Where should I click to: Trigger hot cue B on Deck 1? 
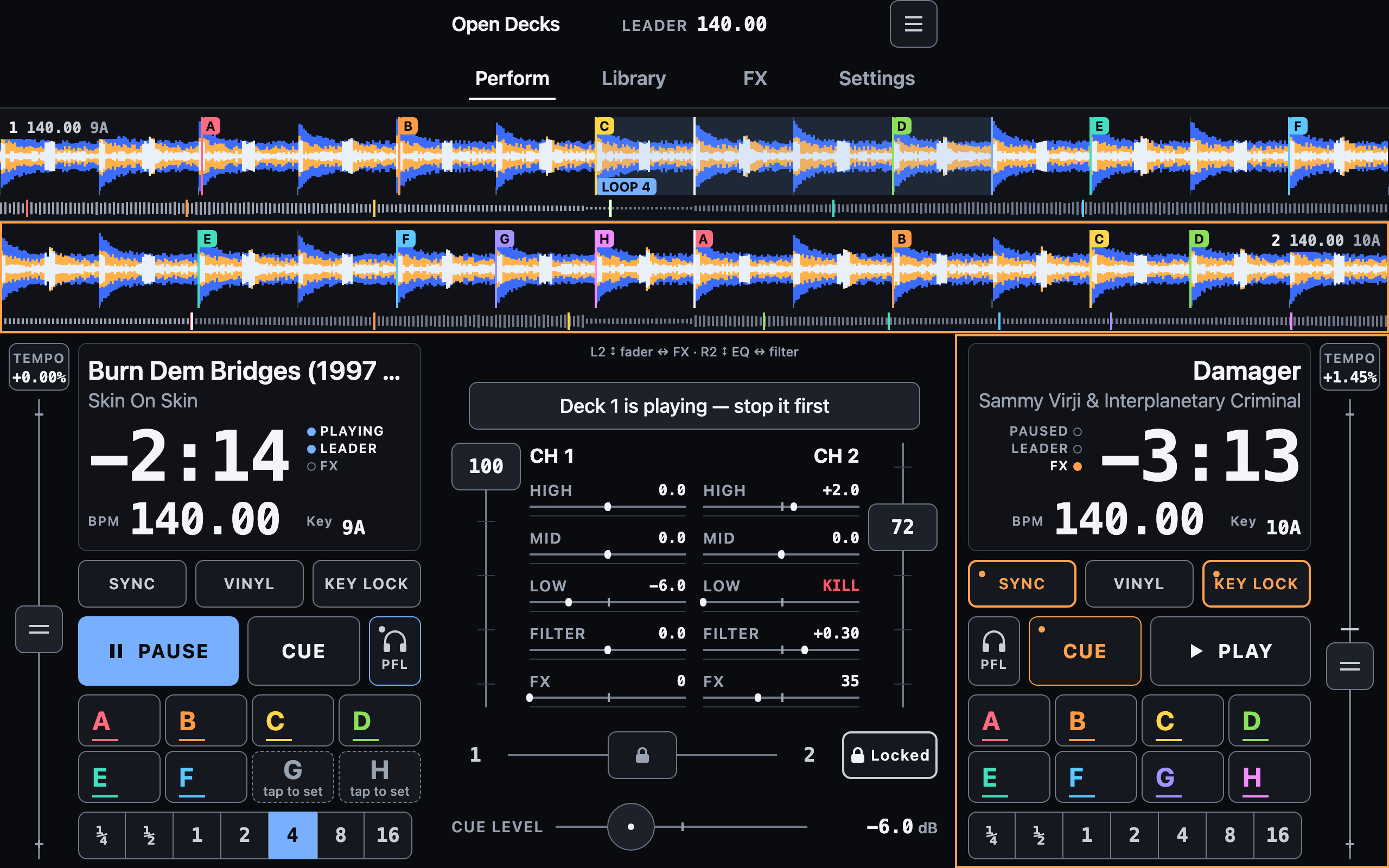pos(206,720)
